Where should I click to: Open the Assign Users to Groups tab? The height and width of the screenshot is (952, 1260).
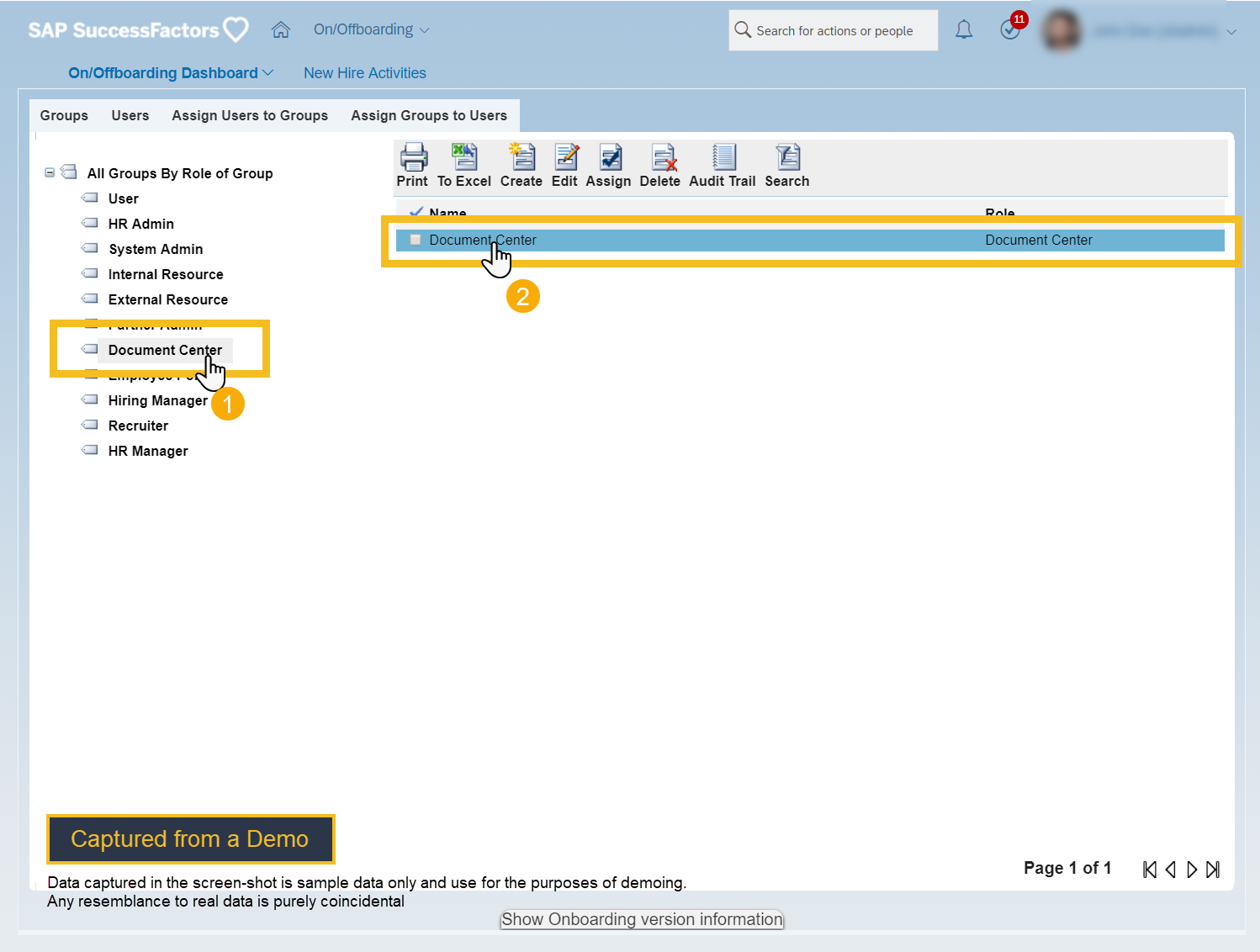pyautogui.click(x=250, y=115)
